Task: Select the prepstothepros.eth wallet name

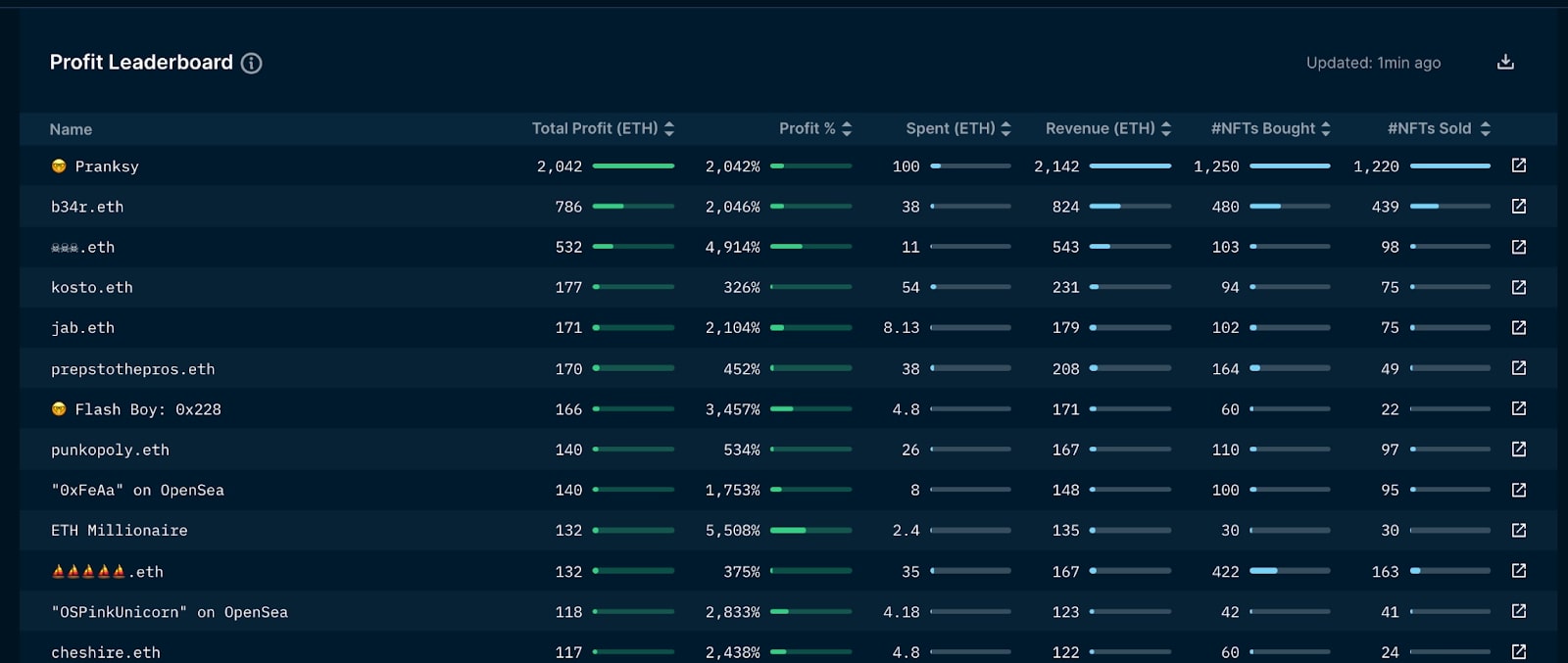Action: click(132, 369)
